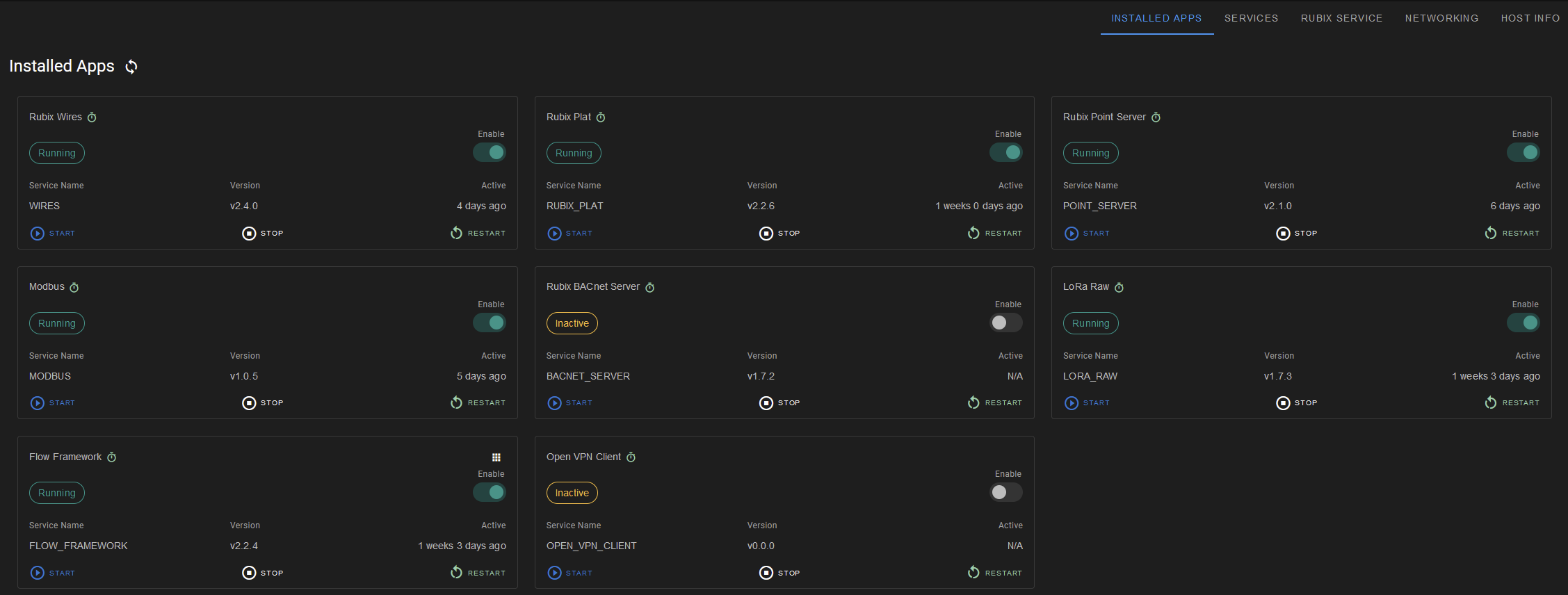Disable the Modbus Enable toggle
Viewport: 1568px width, 595px height.
click(490, 323)
